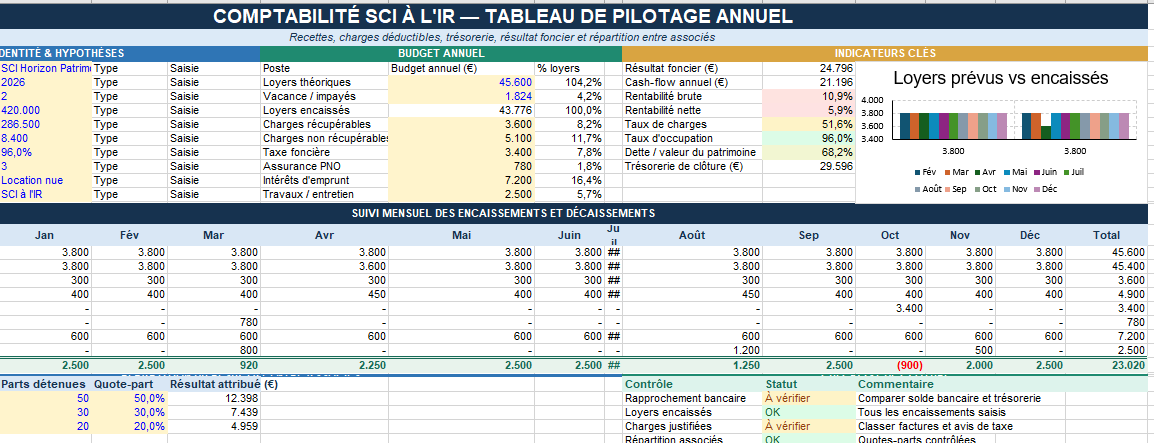Select the 'Commentaire' column header
Screen dimensions: 1154x443
click(x=896, y=383)
